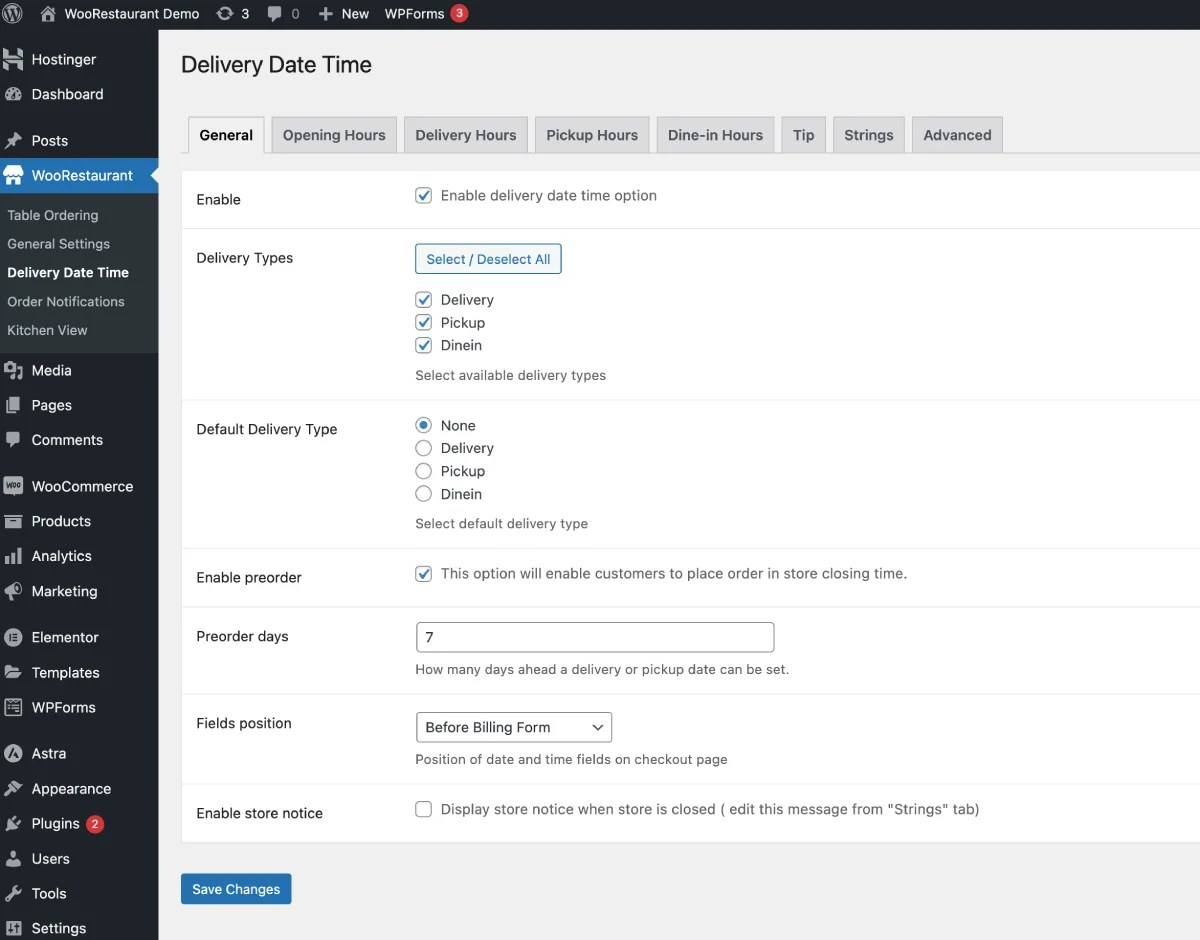
Task: Open the Fields position dropdown
Action: click(x=513, y=727)
